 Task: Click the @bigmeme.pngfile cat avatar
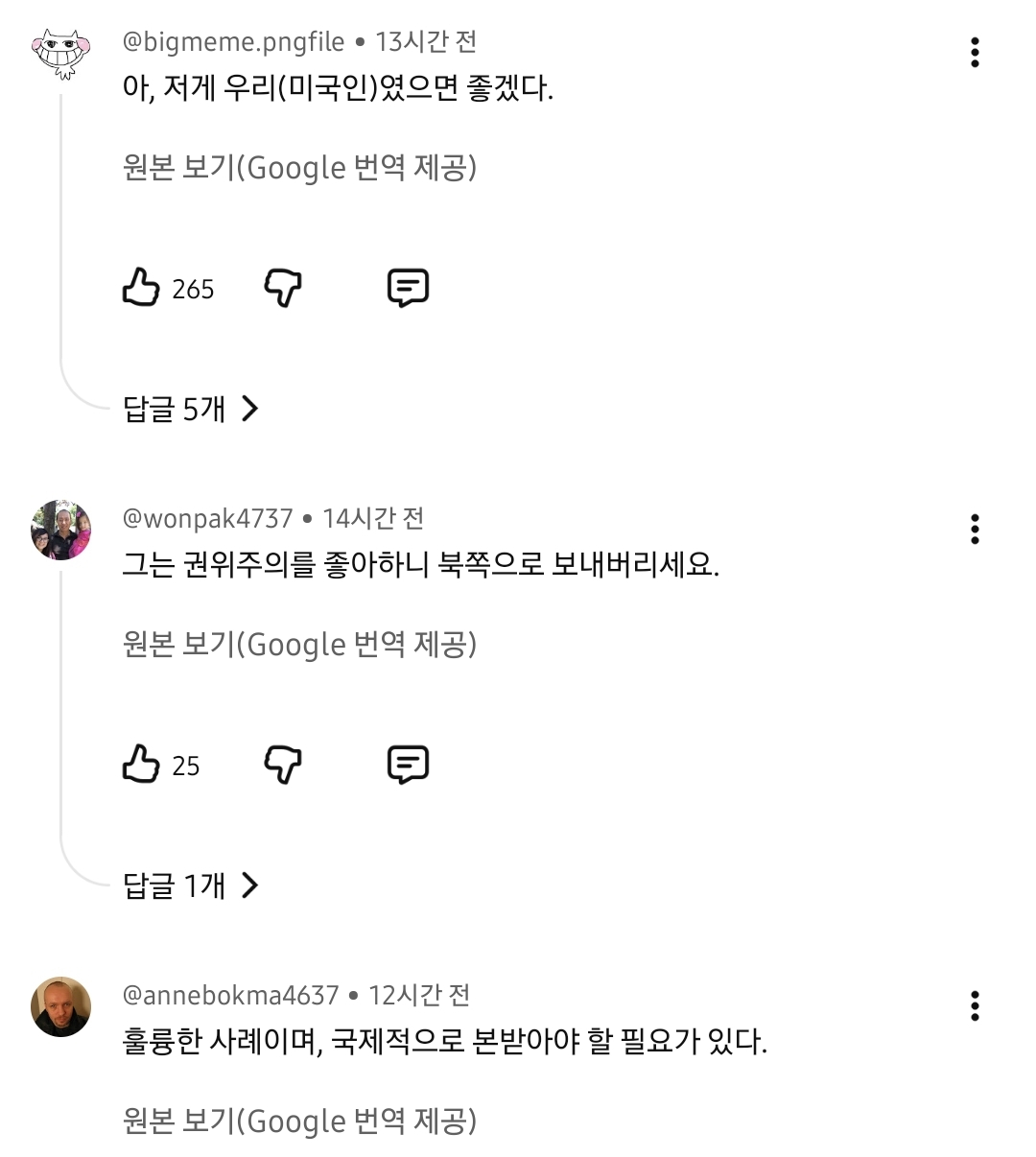click(x=61, y=53)
